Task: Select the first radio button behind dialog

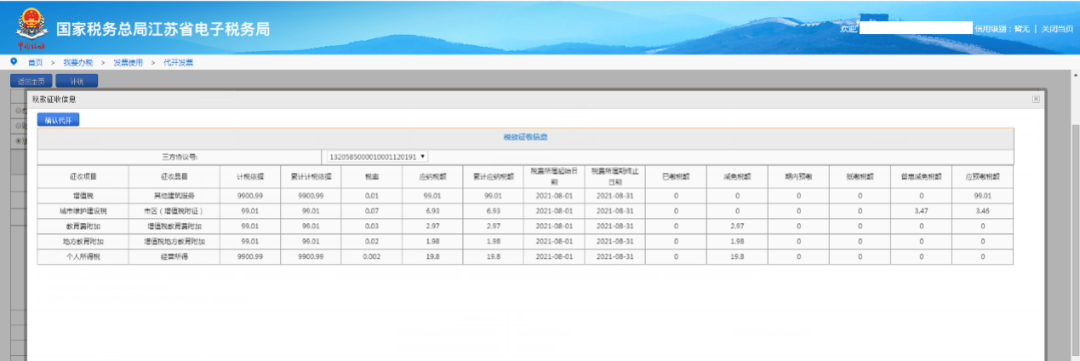Action: click(x=19, y=110)
